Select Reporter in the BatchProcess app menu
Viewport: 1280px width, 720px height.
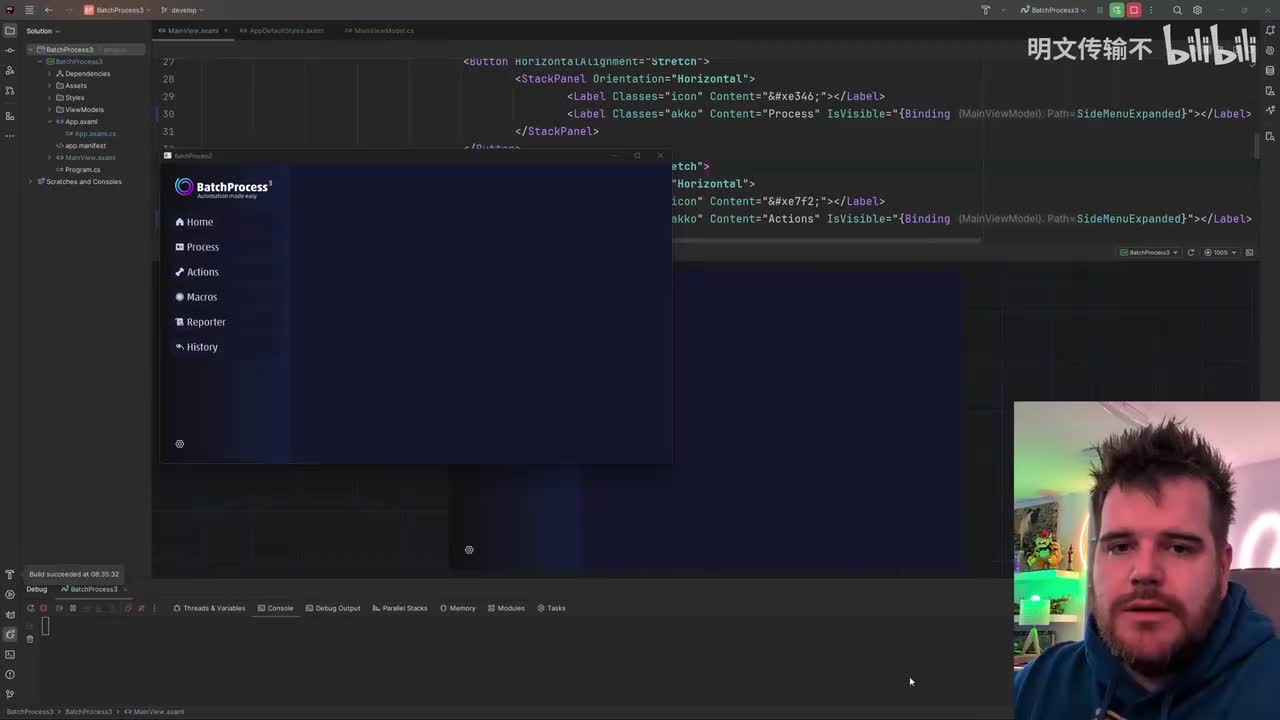tap(200, 322)
